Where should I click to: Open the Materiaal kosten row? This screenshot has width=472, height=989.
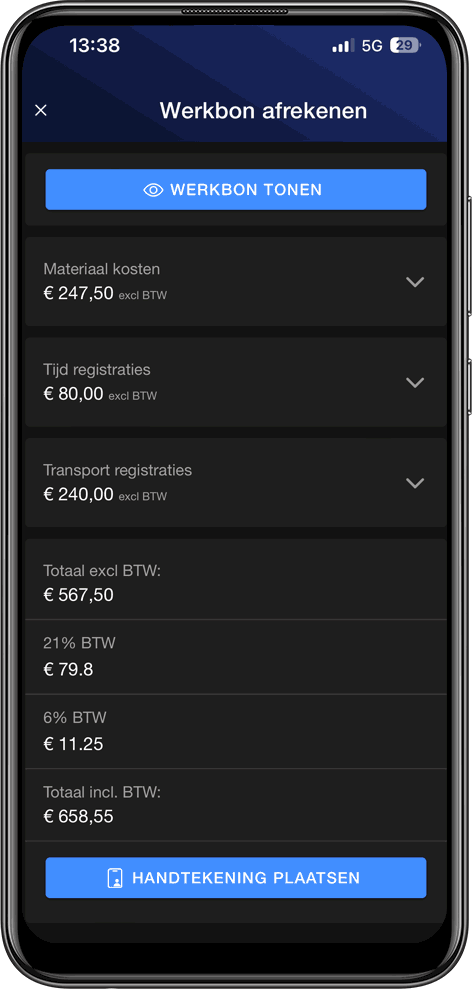tap(236, 281)
